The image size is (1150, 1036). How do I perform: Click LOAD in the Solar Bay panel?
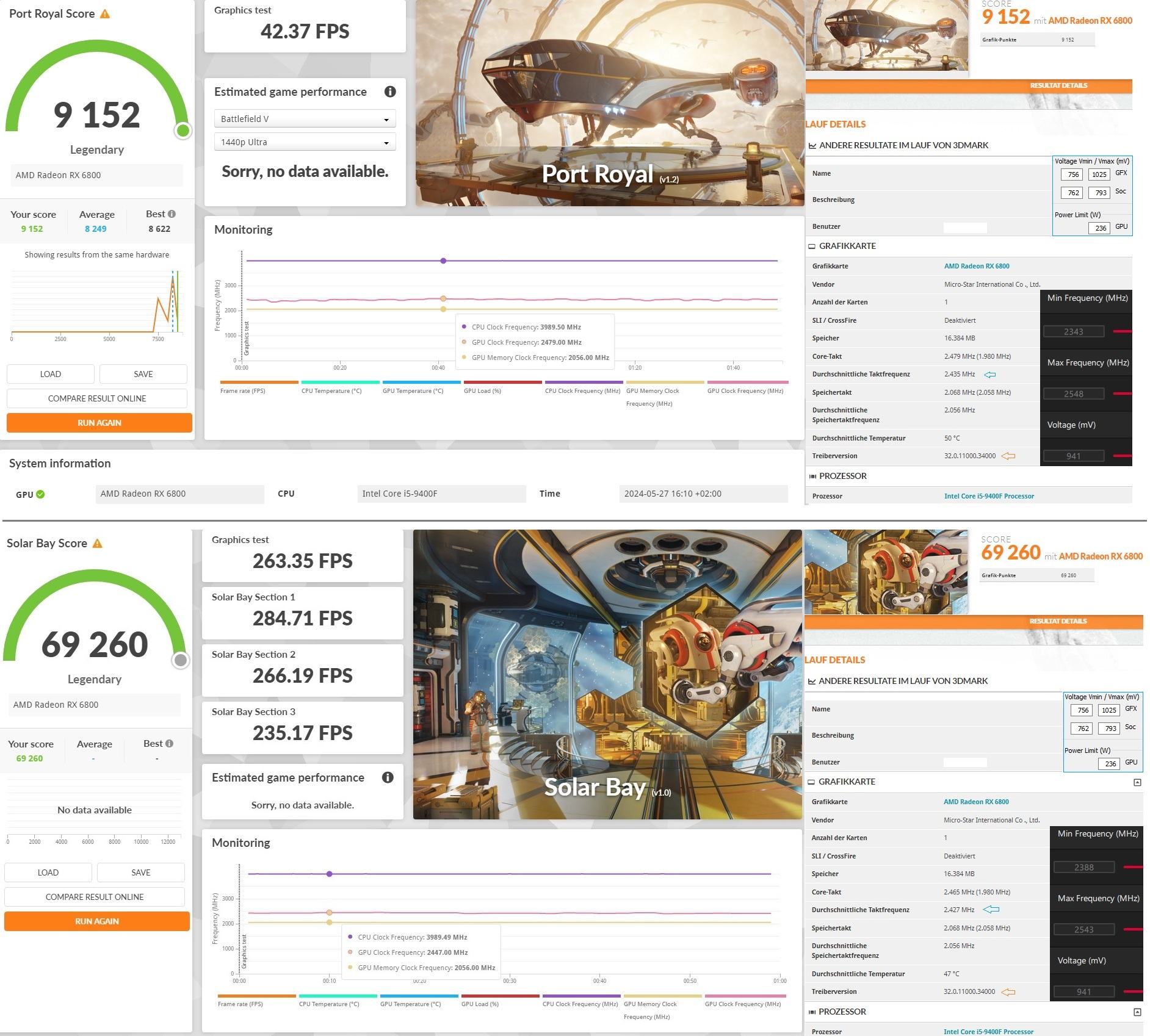[48, 872]
